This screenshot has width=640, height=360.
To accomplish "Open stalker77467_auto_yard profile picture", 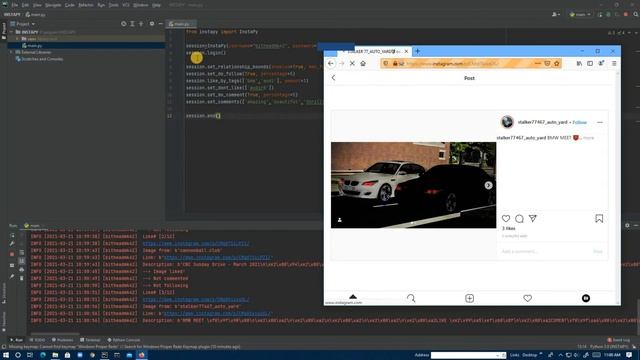I will 507,122.
